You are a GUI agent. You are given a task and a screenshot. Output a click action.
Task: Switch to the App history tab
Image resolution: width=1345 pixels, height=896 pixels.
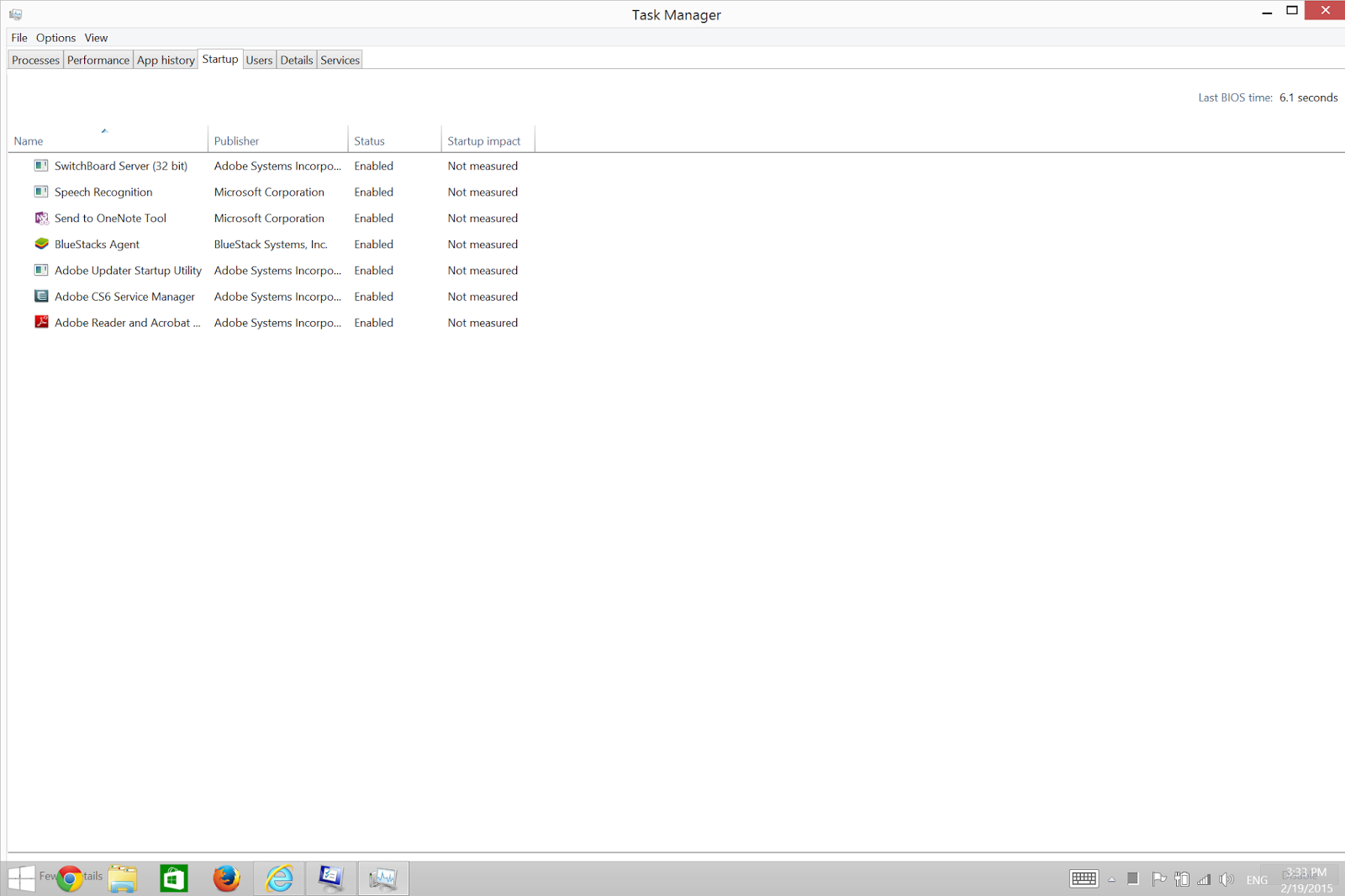166,60
